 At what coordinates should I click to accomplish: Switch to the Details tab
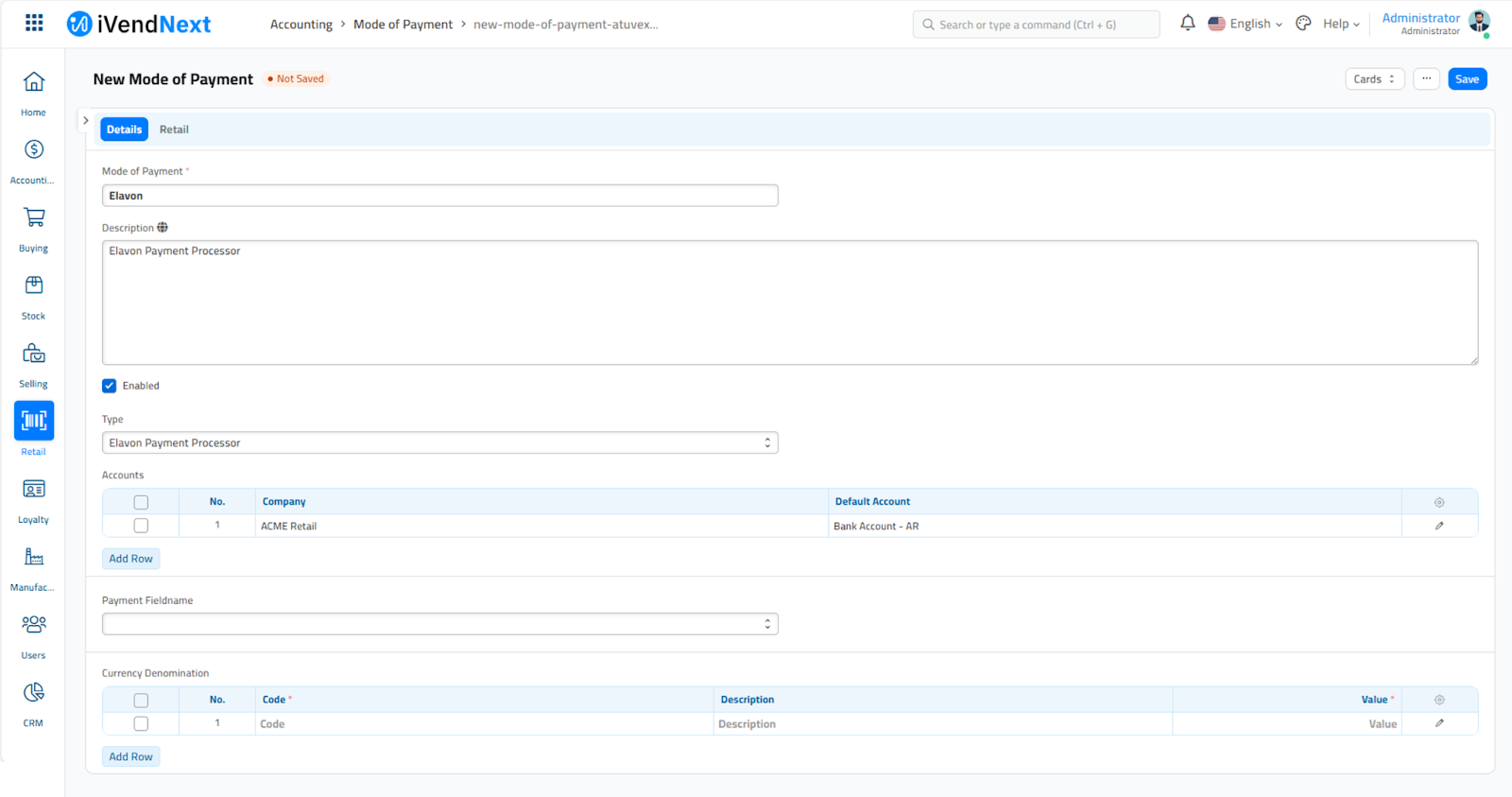pos(124,130)
